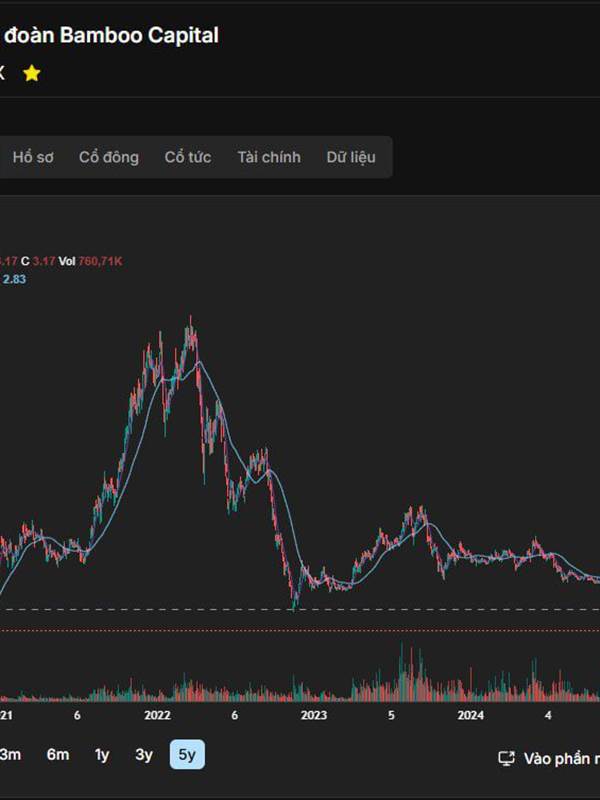Click the closing price C 3.17
This screenshot has width=600, height=800.
coord(38,261)
